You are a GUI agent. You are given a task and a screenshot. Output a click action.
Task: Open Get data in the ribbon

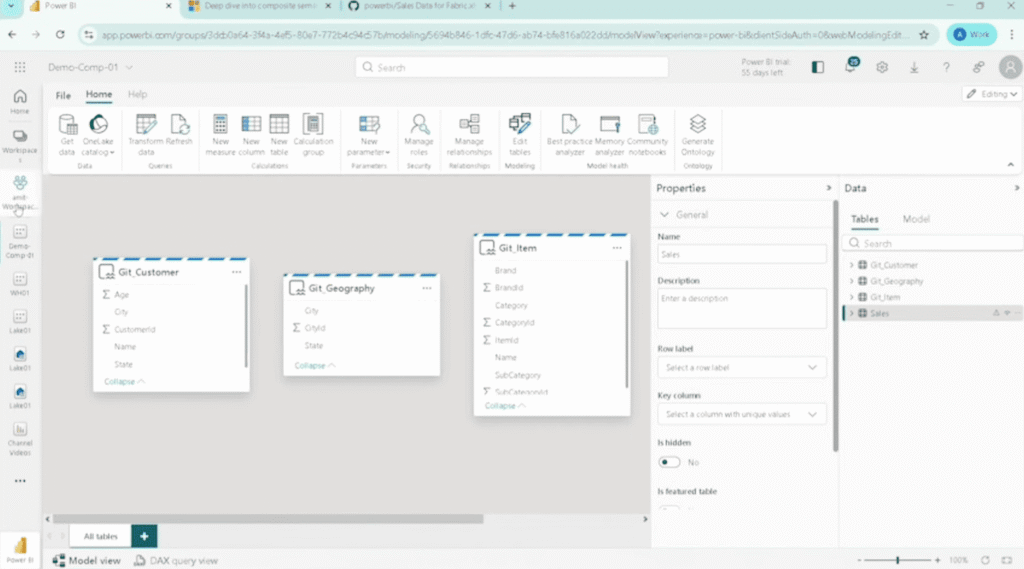coord(67,135)
